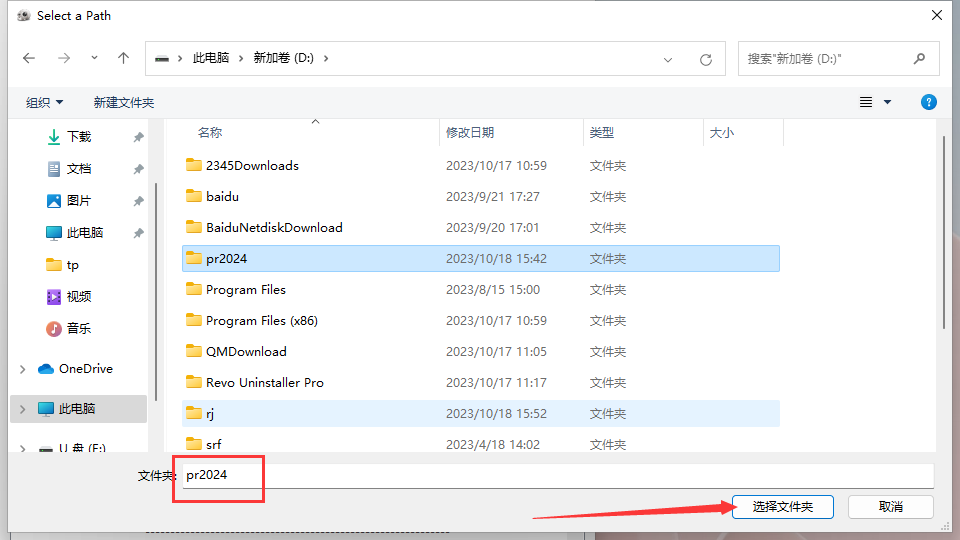This screenshot has width=960, height=540.
Task: Select the BaiduNetdiskDownload folder
Action: pyautogui.click(x=481, y=228)
